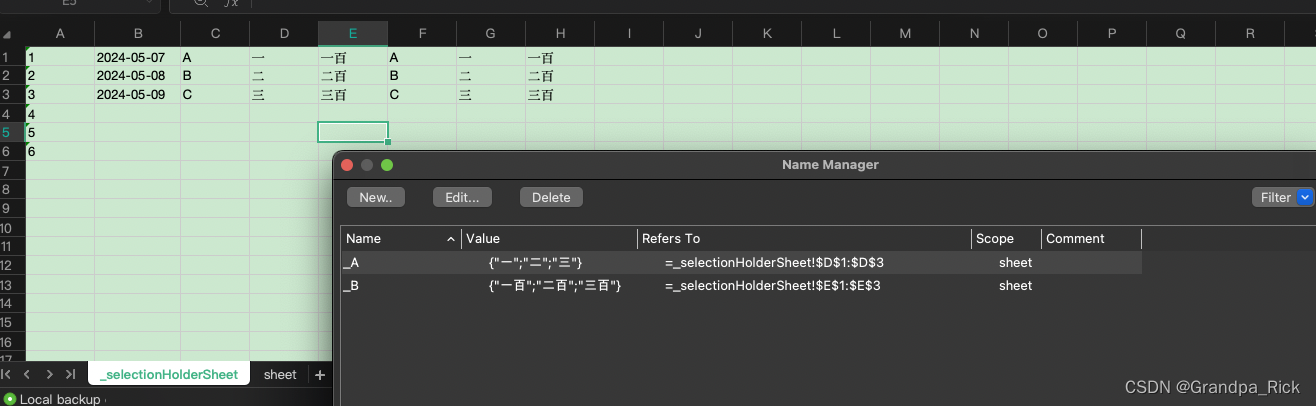This screenshot has width=1316, height=406.
Task: Select cell E2 containing 二百
Action: 353,76
